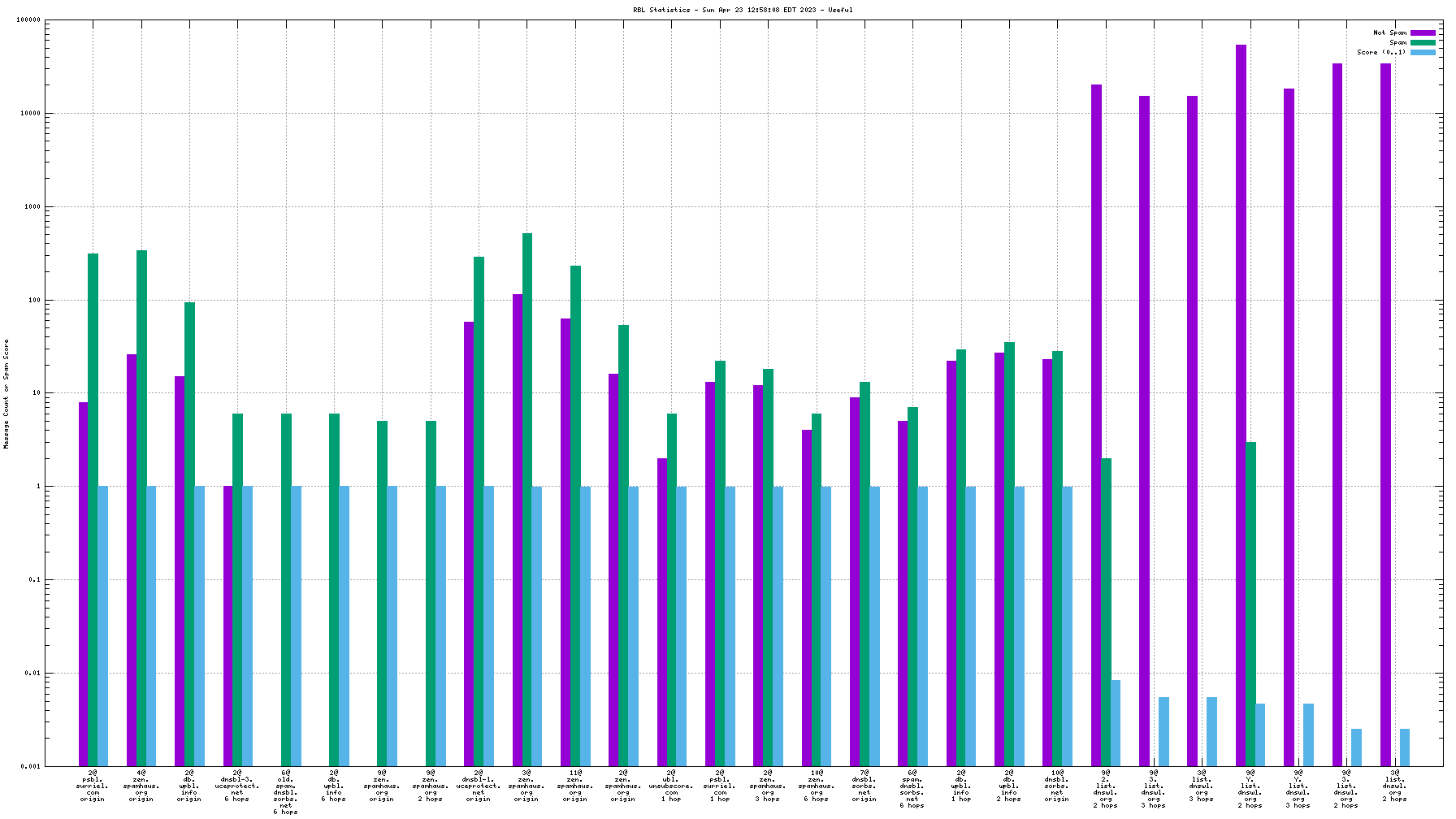Click the blue Score (0..1) legend swatch
The image size is (1456, 819).
coord(1422,53)
